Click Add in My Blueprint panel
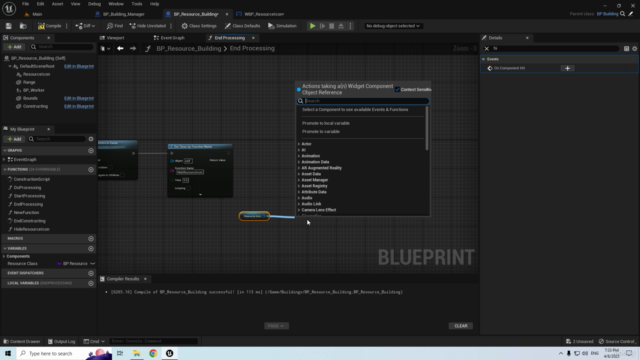 (14, 139)
